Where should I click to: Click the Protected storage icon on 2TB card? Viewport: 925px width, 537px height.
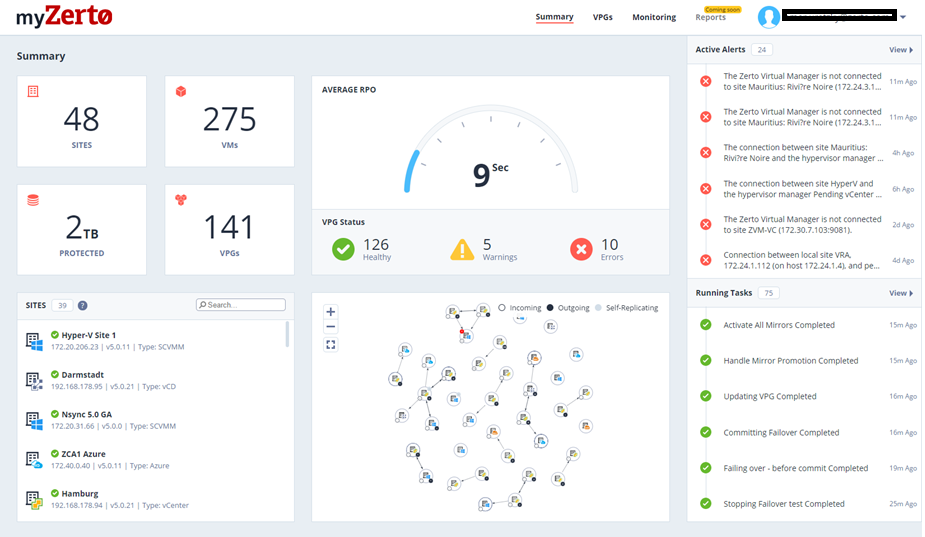pos(33,200)
